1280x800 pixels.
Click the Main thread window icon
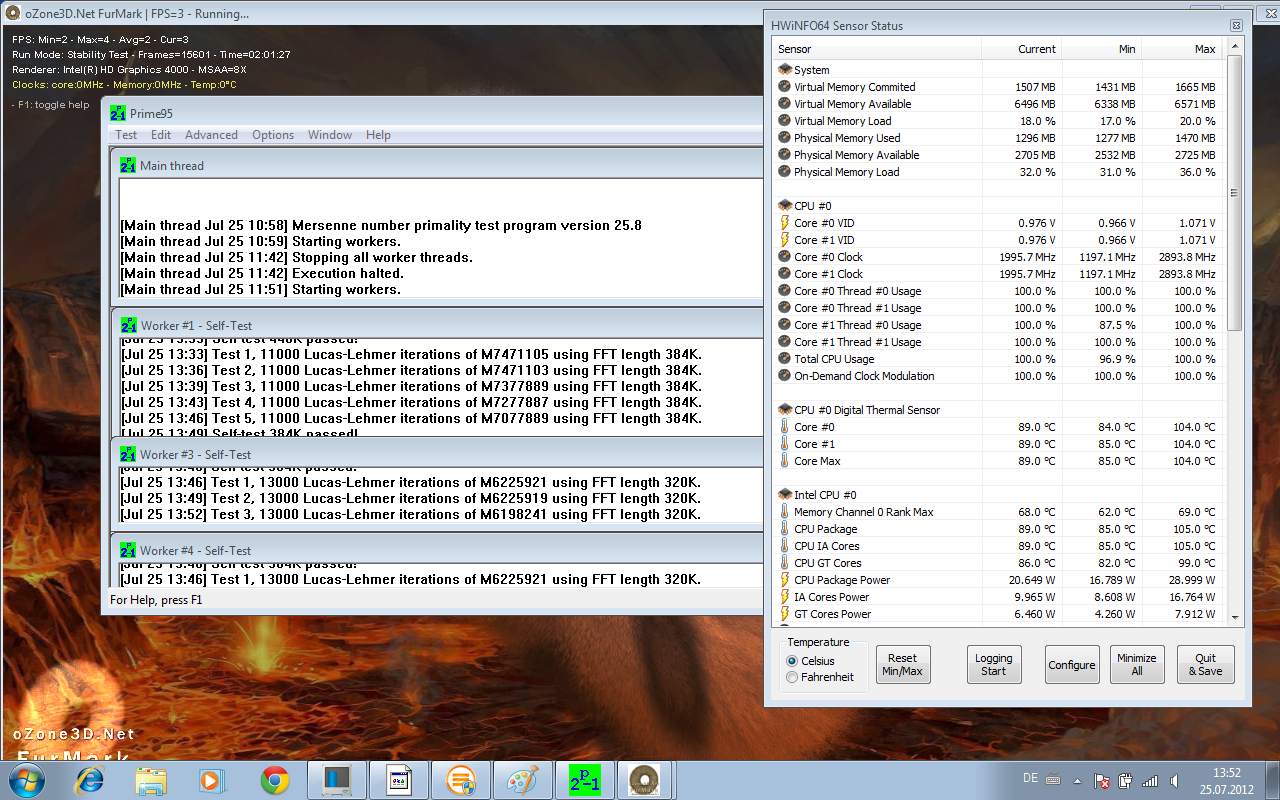pos(128,165)
